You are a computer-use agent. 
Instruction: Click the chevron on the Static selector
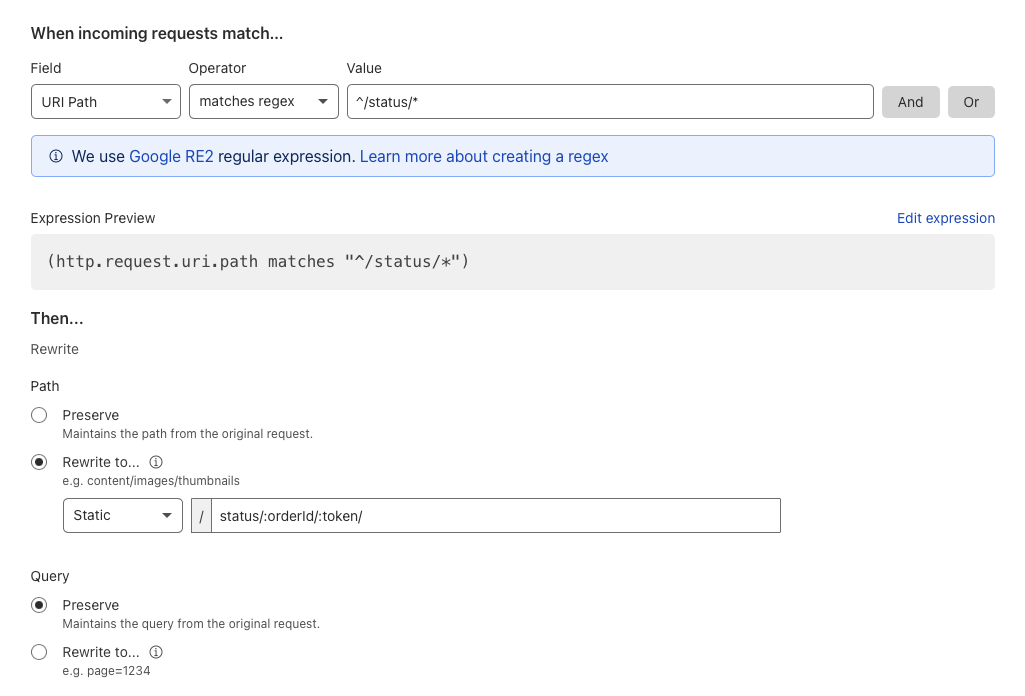pyautogui.click(x=167, y=515)
